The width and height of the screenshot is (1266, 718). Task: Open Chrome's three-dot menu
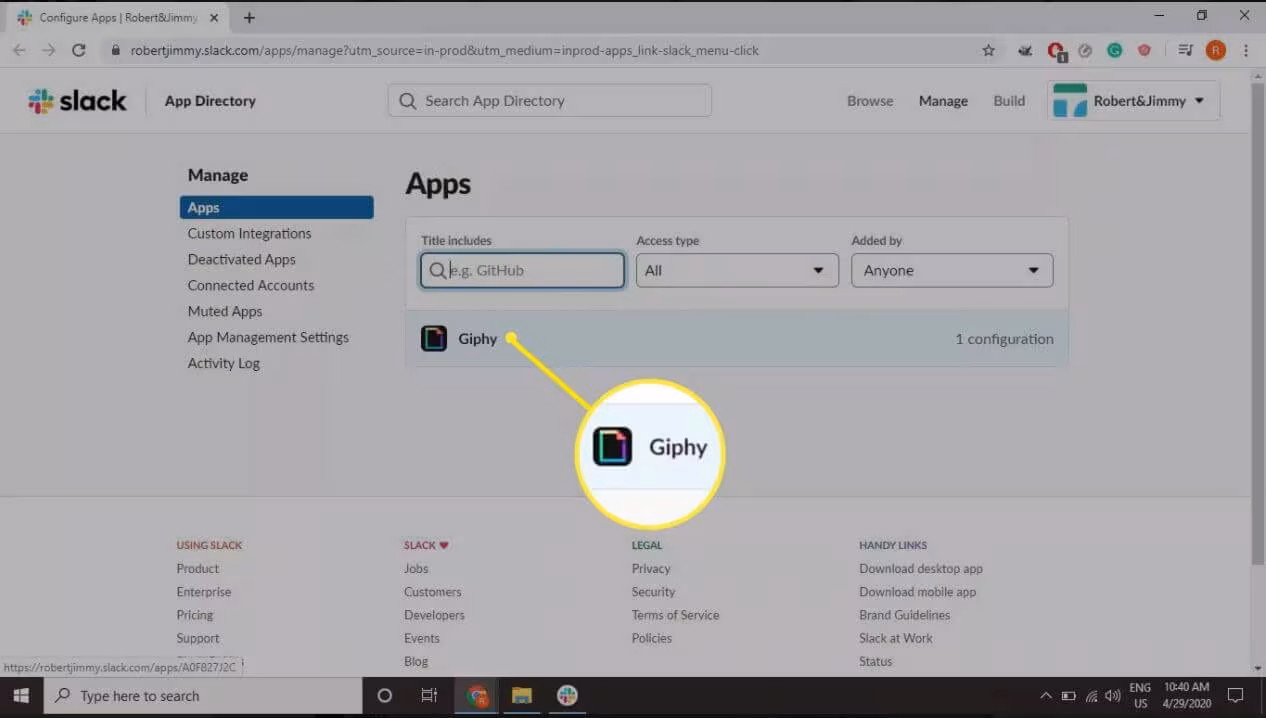[x=1246, y=50]
